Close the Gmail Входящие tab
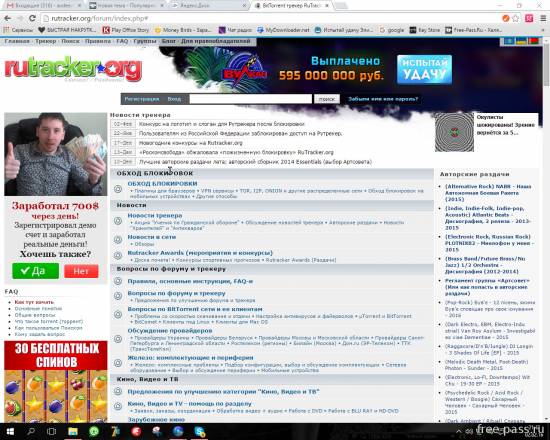550x440 pixels. point(79,6)
